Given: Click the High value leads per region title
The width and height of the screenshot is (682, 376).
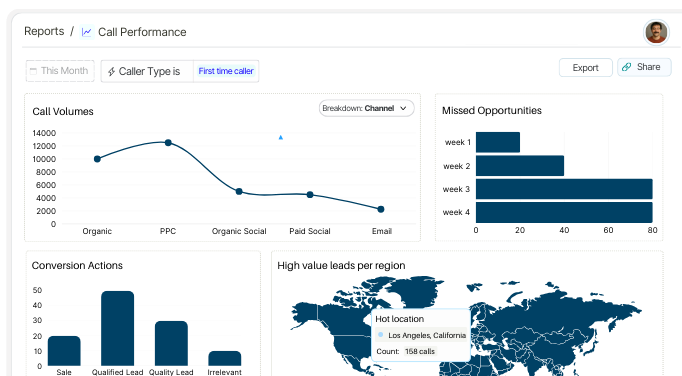Looking at the screenshot, I should click(341, 265).
